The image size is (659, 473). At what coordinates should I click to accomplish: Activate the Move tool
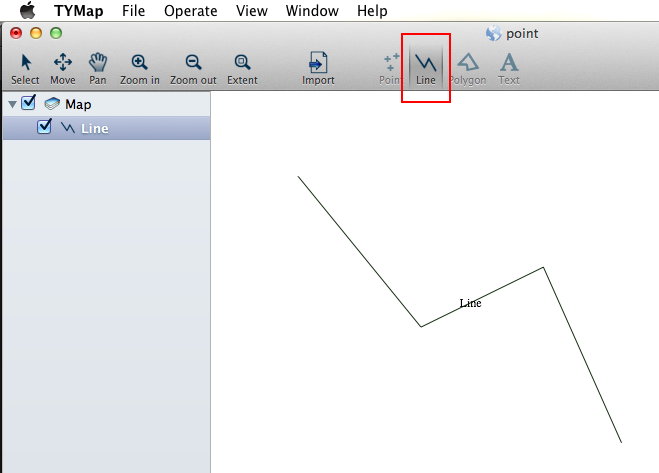click(63, 69)
